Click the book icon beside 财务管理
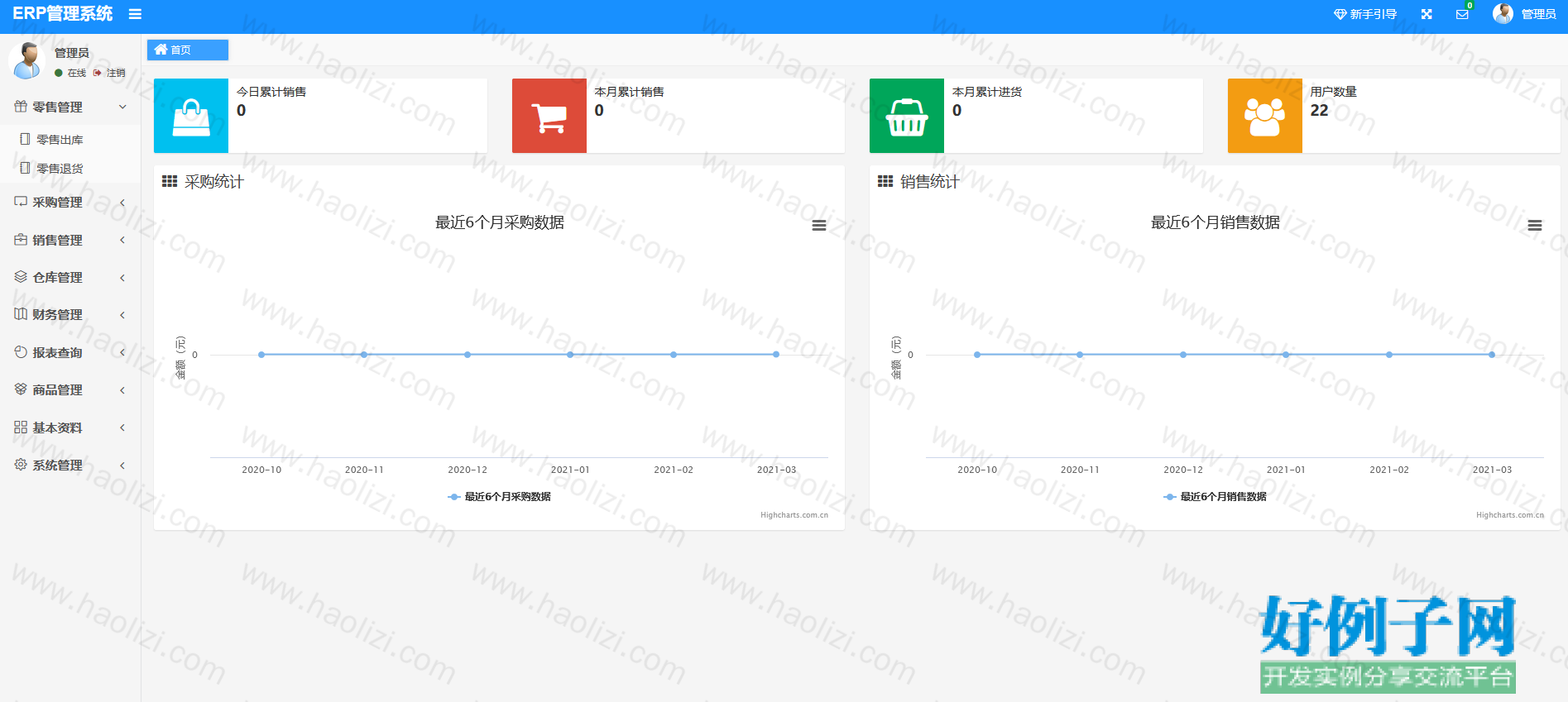 pos(21,313)
